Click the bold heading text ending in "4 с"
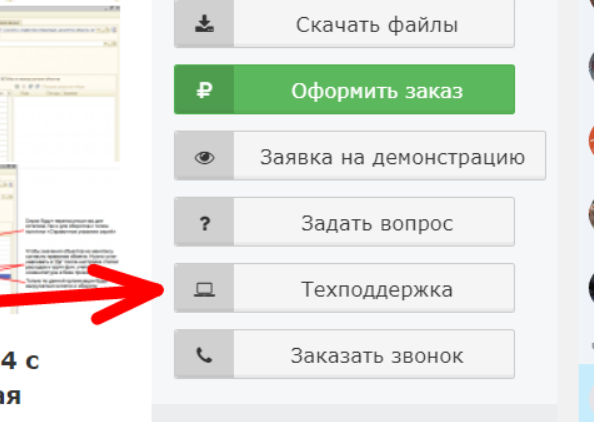 (x=20, y=361)
